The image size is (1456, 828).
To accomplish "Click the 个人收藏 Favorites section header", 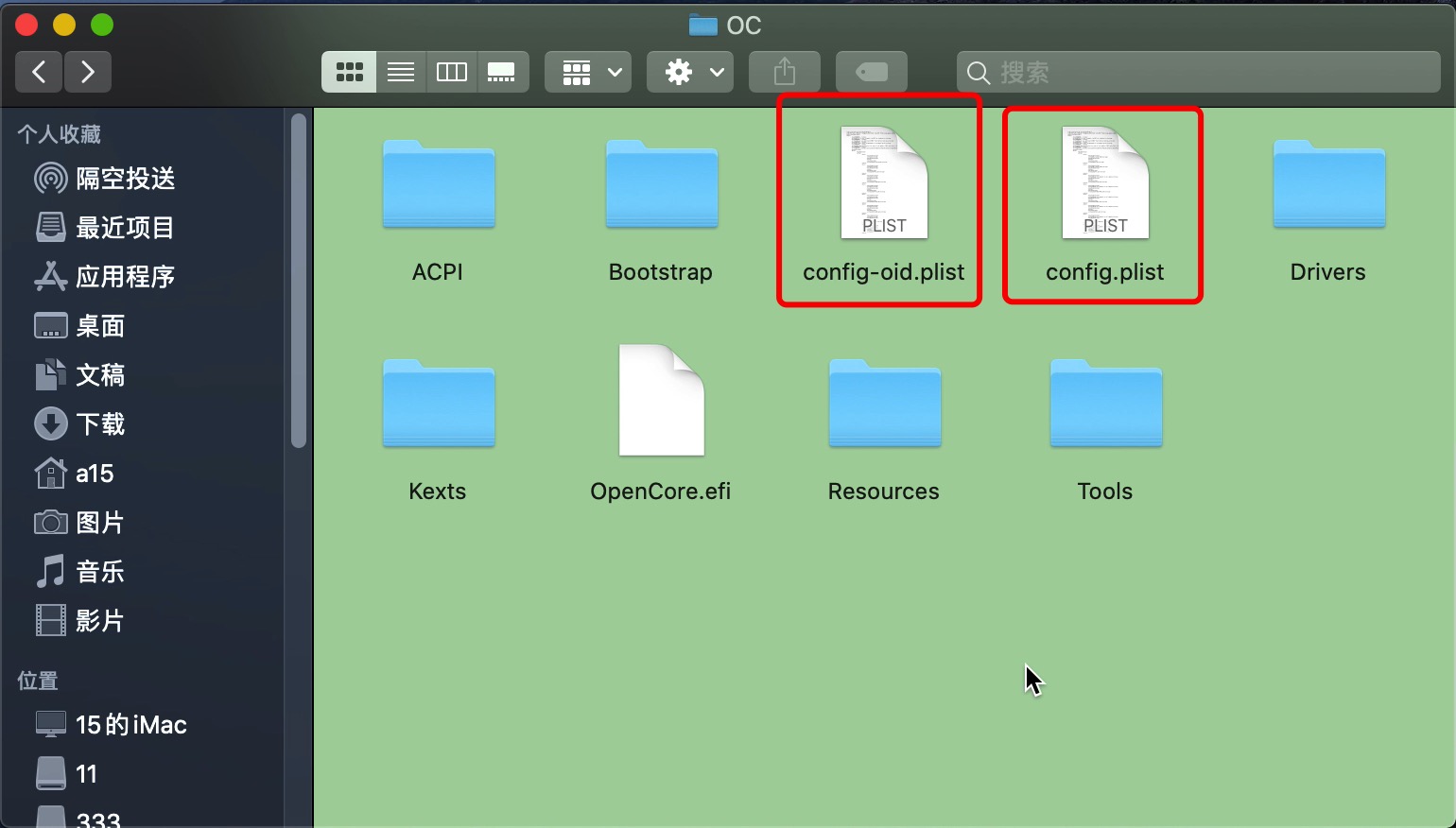I will (x=59, y=134).
